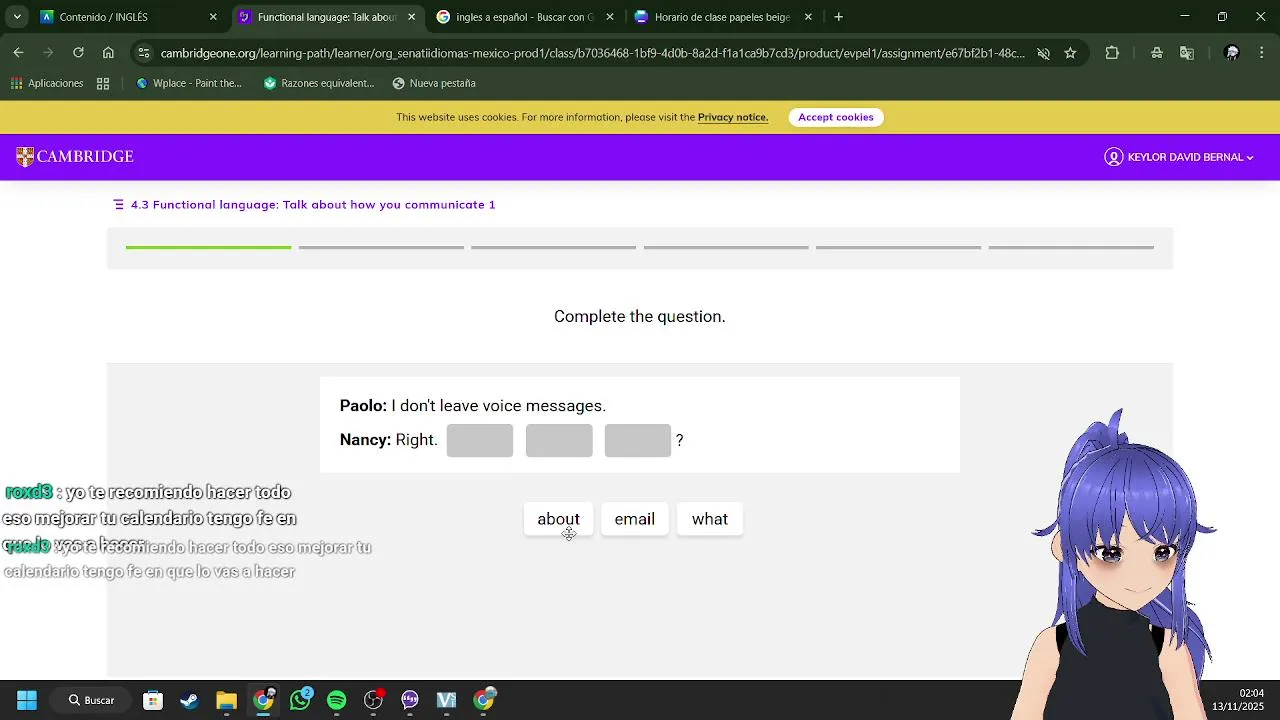Open the Windows Start menu
The width and height of the screenshot is (1280, 720).
pos(27,700)
